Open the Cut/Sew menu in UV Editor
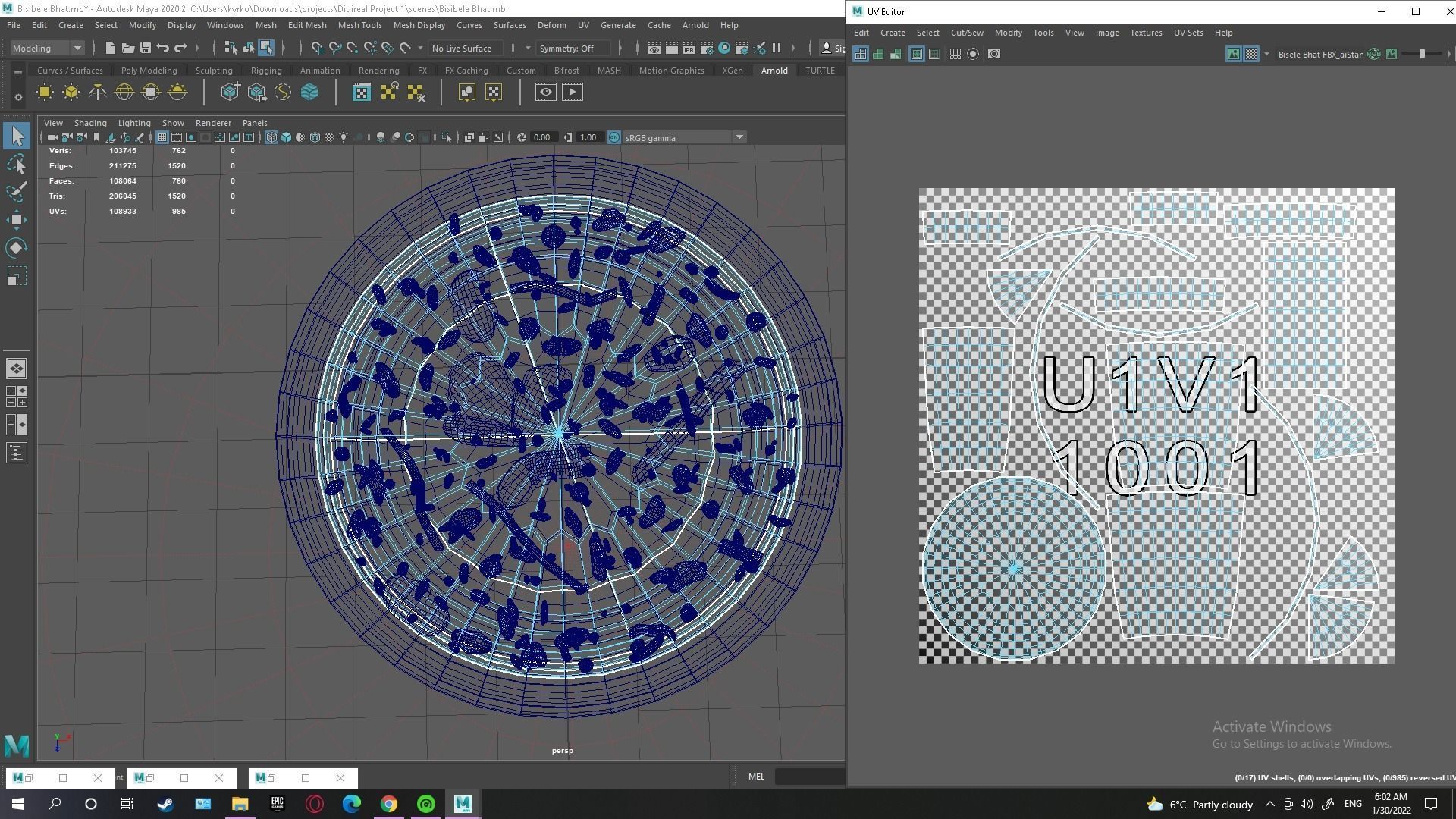 (x=967, y=33)
